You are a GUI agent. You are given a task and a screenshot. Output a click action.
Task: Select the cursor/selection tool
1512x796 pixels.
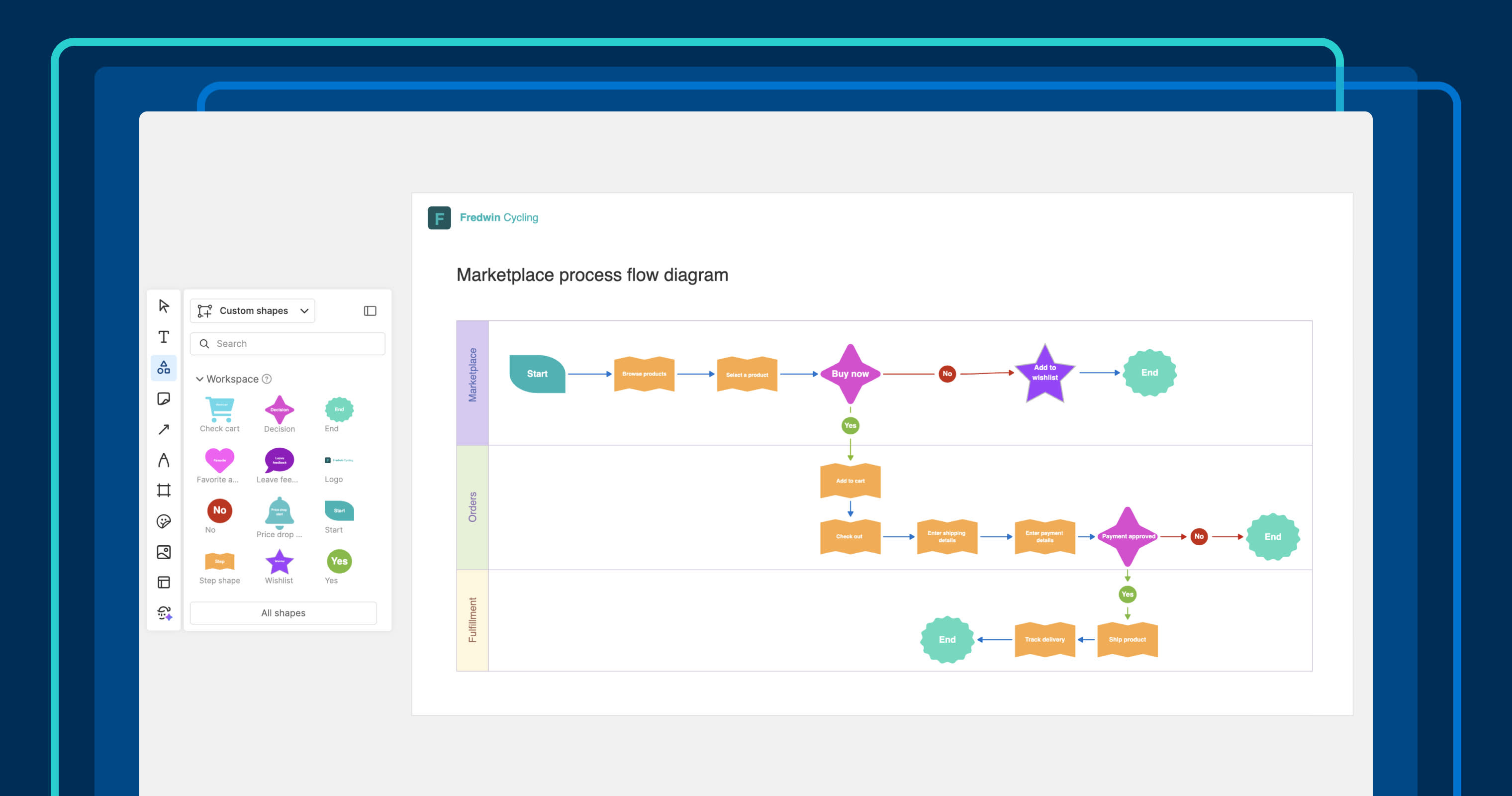[x=164, y=305]
